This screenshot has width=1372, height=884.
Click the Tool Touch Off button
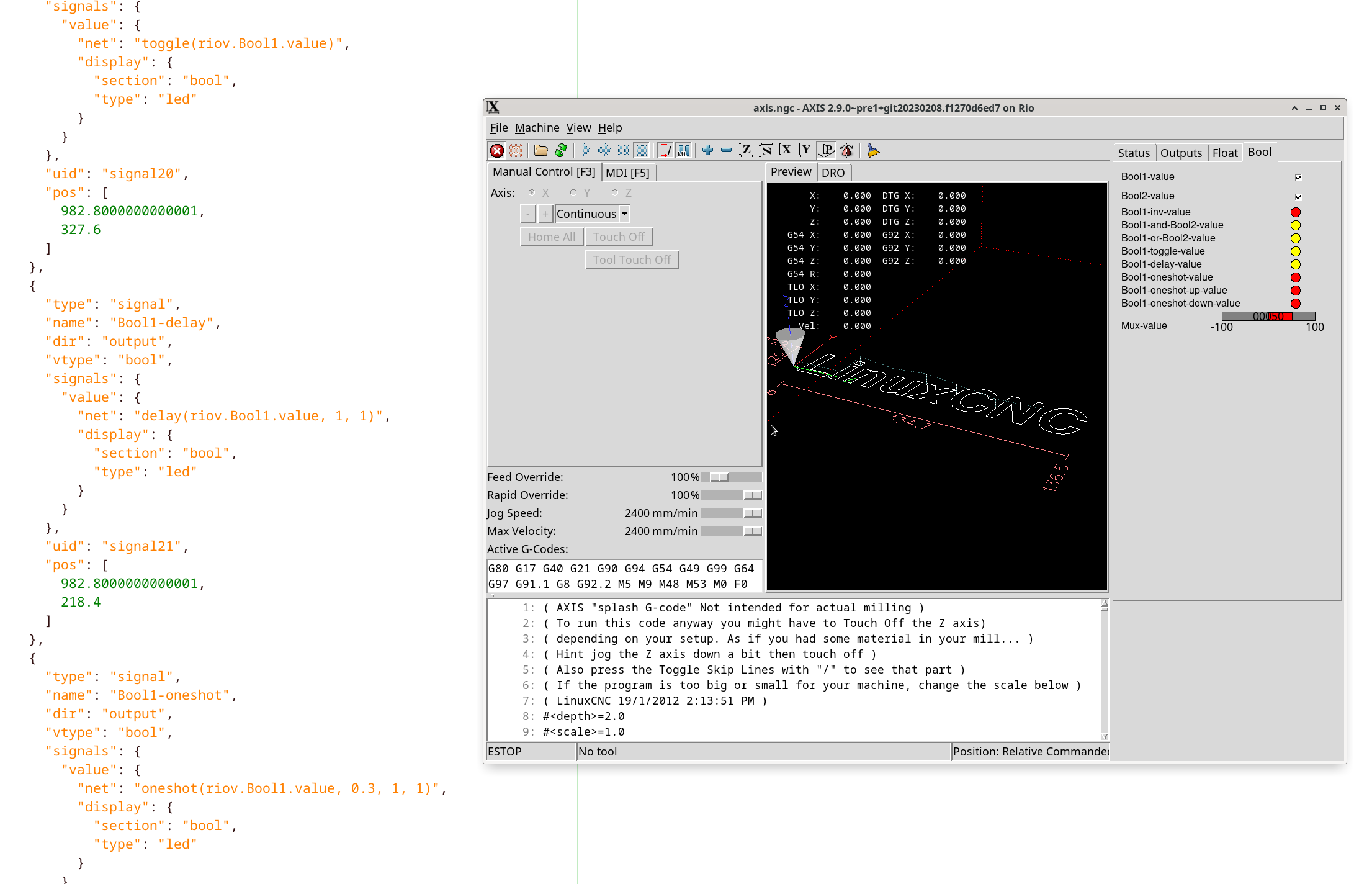click(x=632, y=259)
